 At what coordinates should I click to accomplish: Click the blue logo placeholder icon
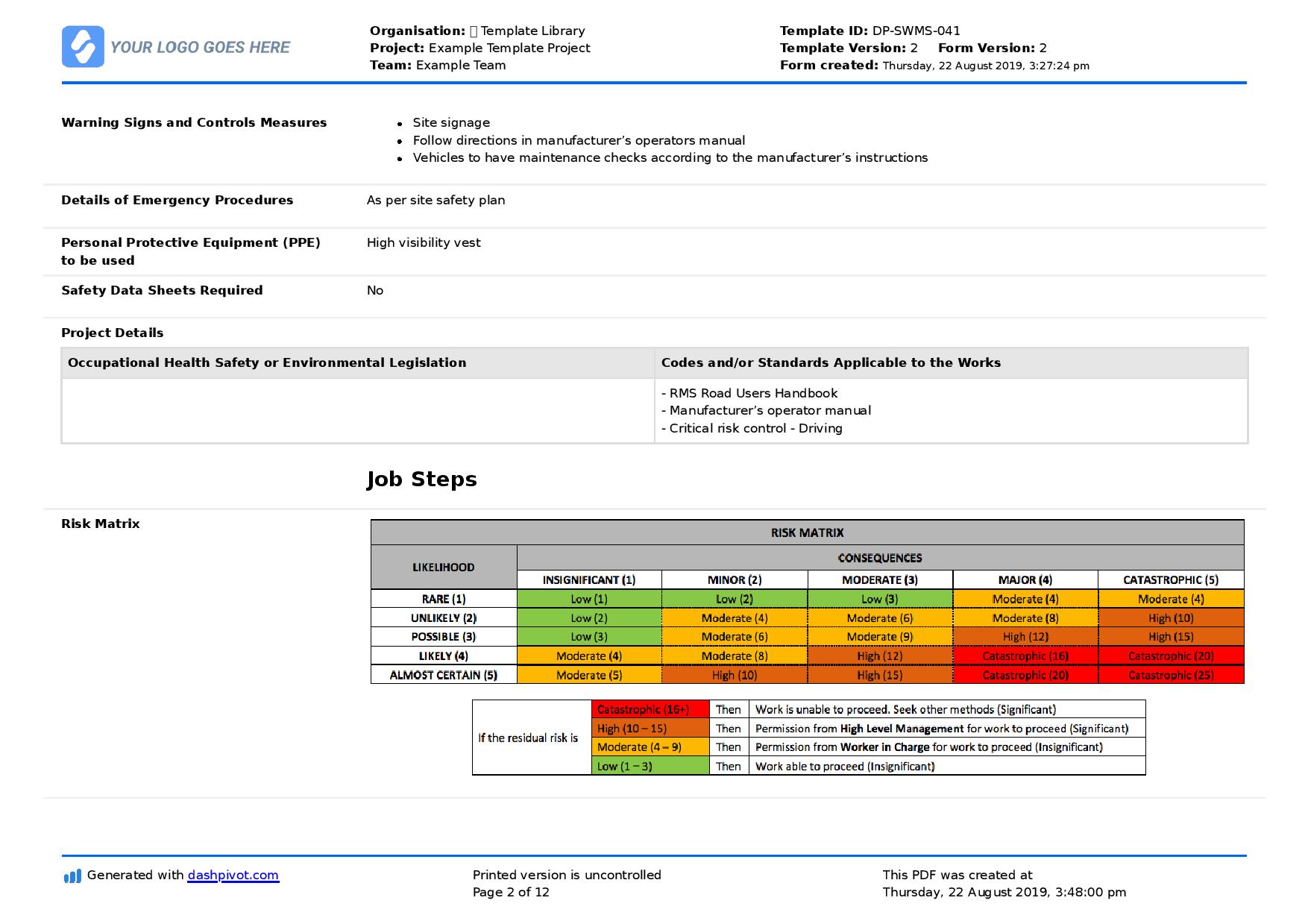(x=83, y=47)
